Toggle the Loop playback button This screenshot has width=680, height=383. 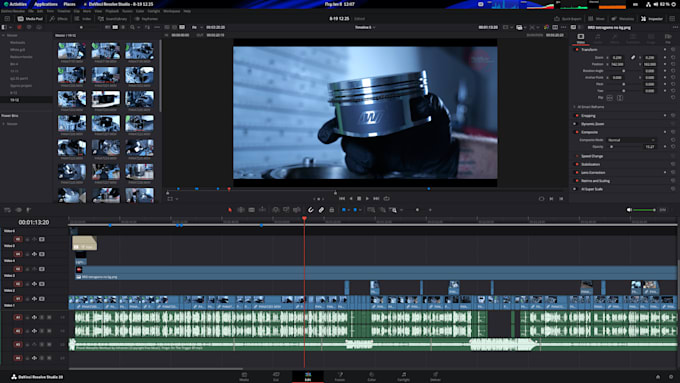386,199
